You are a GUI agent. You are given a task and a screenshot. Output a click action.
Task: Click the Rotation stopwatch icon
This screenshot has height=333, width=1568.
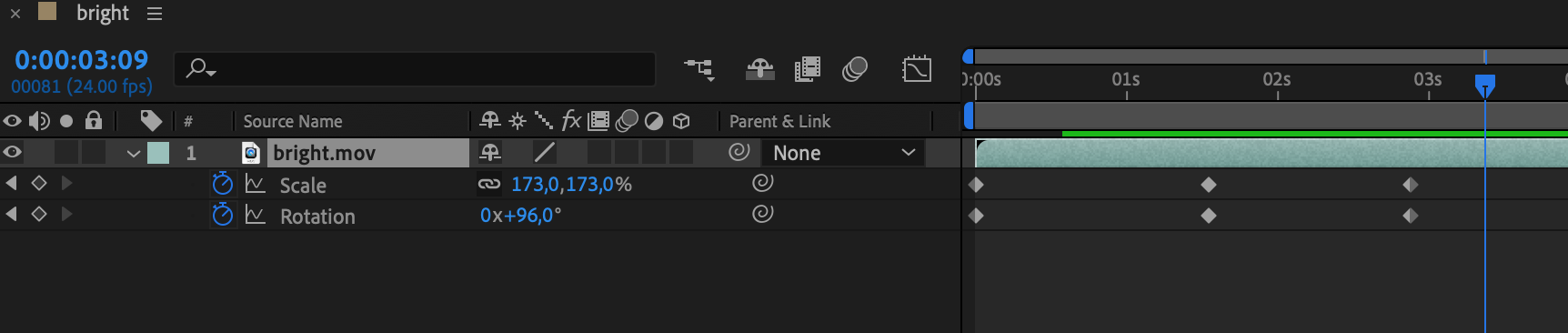tap(222, 215)
